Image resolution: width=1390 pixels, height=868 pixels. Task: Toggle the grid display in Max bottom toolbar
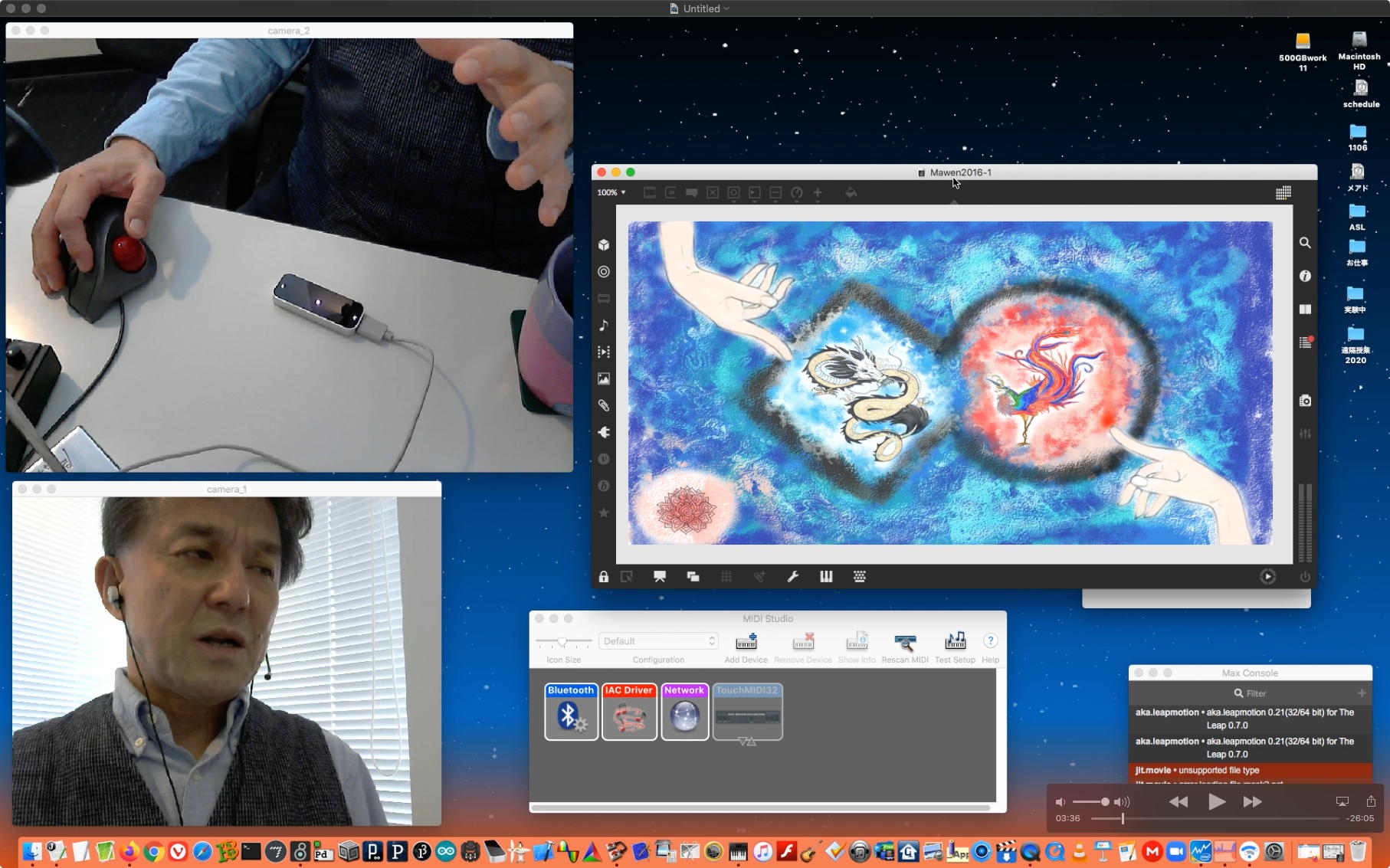(x=726, y=577)
